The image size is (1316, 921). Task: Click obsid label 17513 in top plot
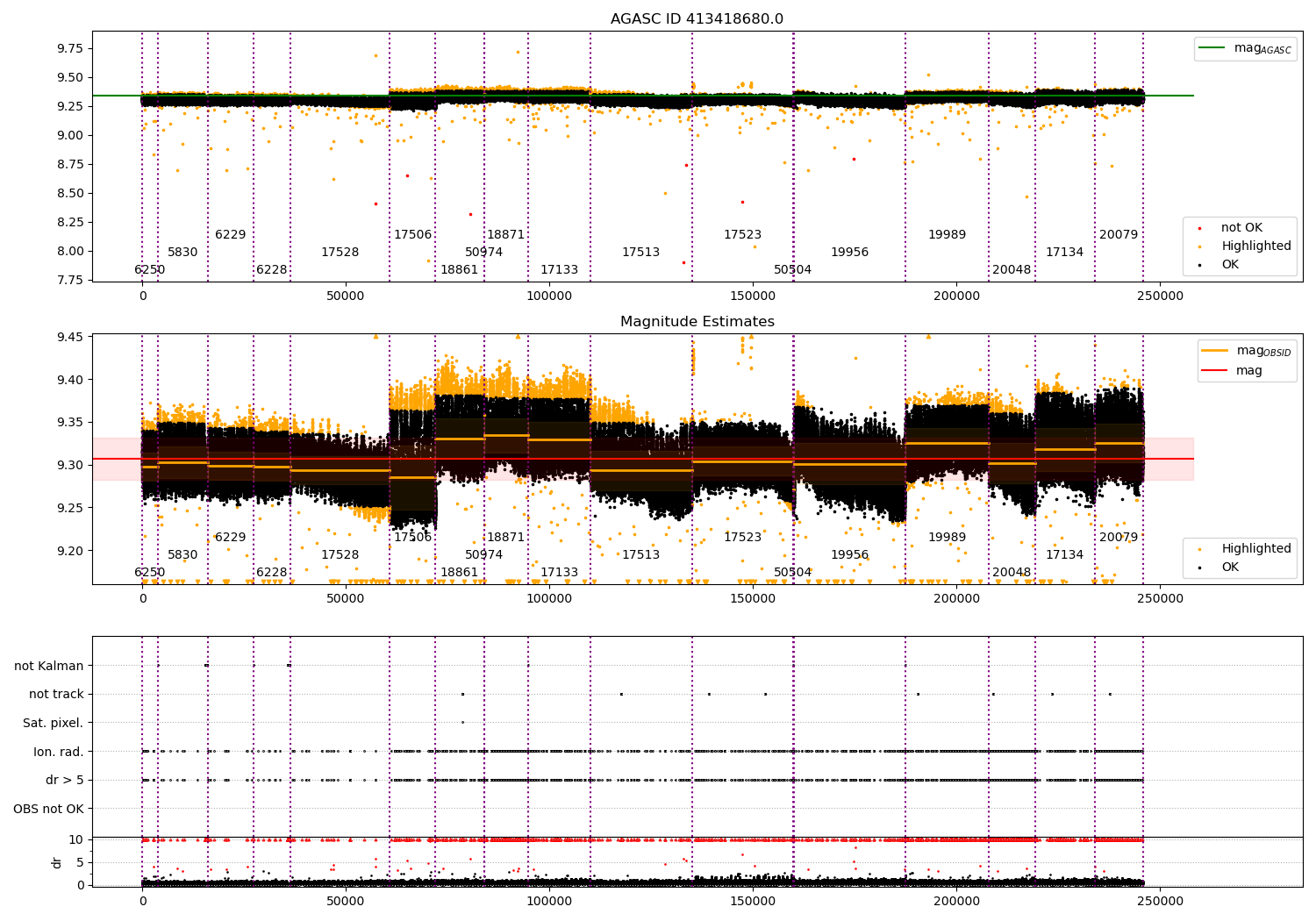(640, 252)
